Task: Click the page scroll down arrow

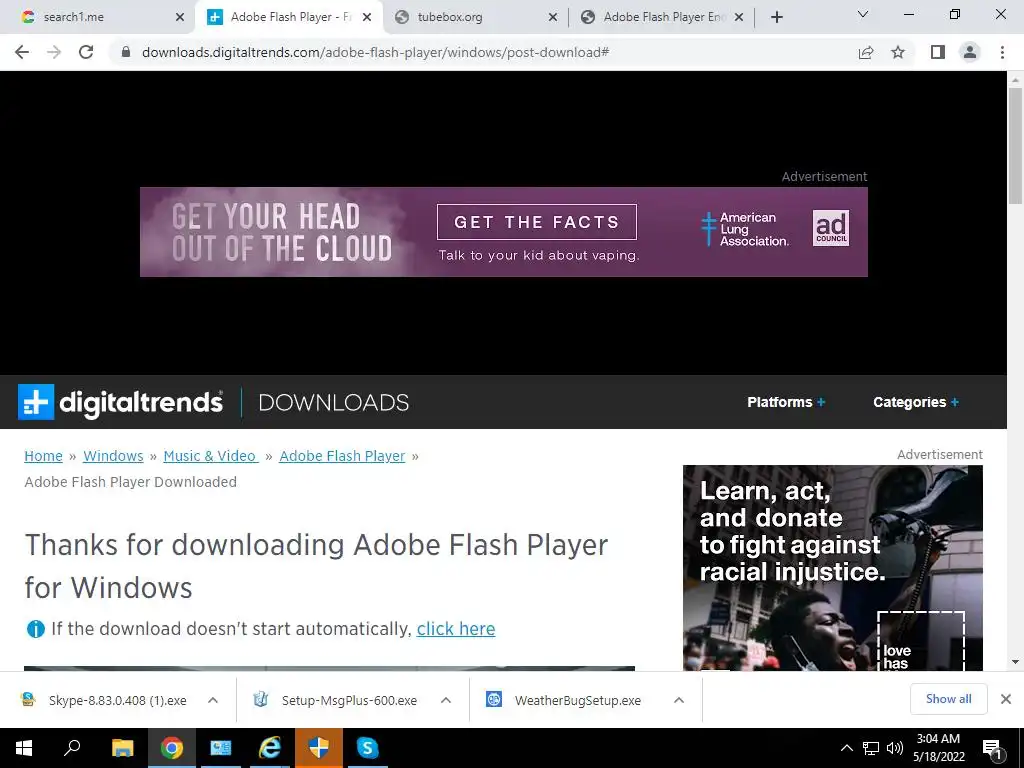Action: (1015, 662)
